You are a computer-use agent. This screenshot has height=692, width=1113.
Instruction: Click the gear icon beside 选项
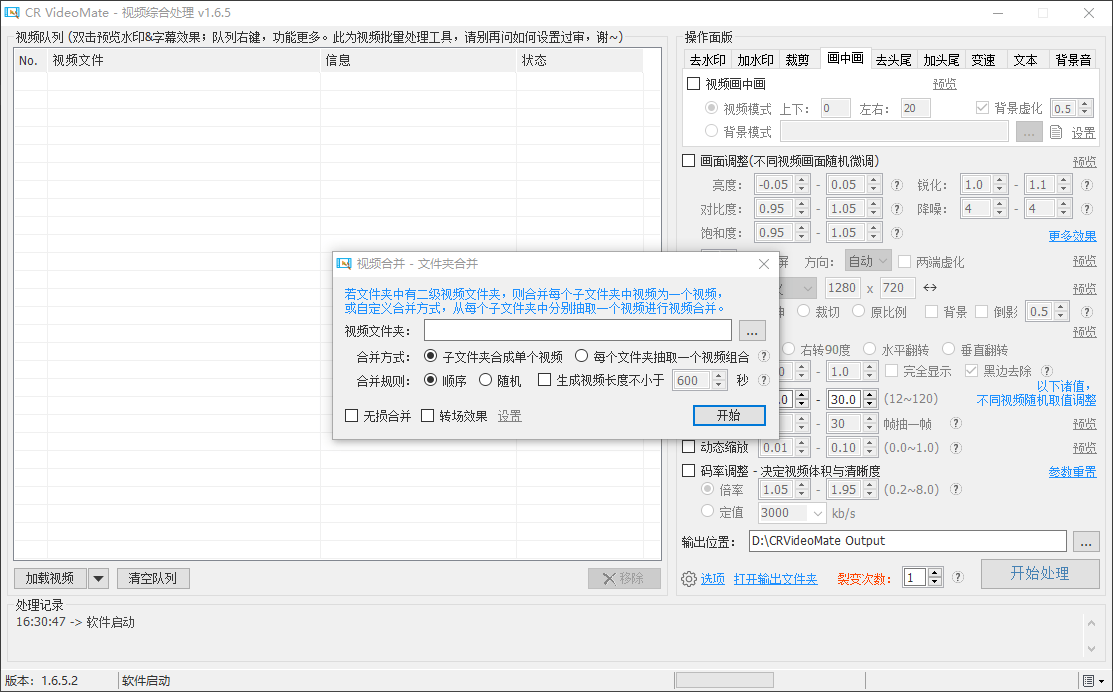[688, 579]
